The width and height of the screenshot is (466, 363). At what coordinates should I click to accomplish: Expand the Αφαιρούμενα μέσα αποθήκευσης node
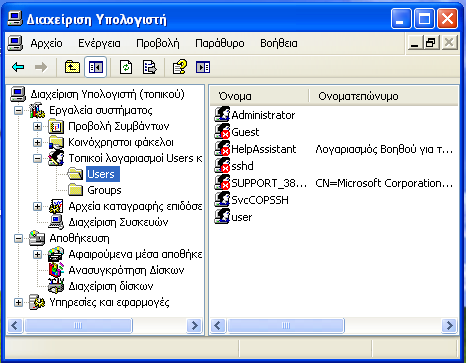[x=38, y=254]
